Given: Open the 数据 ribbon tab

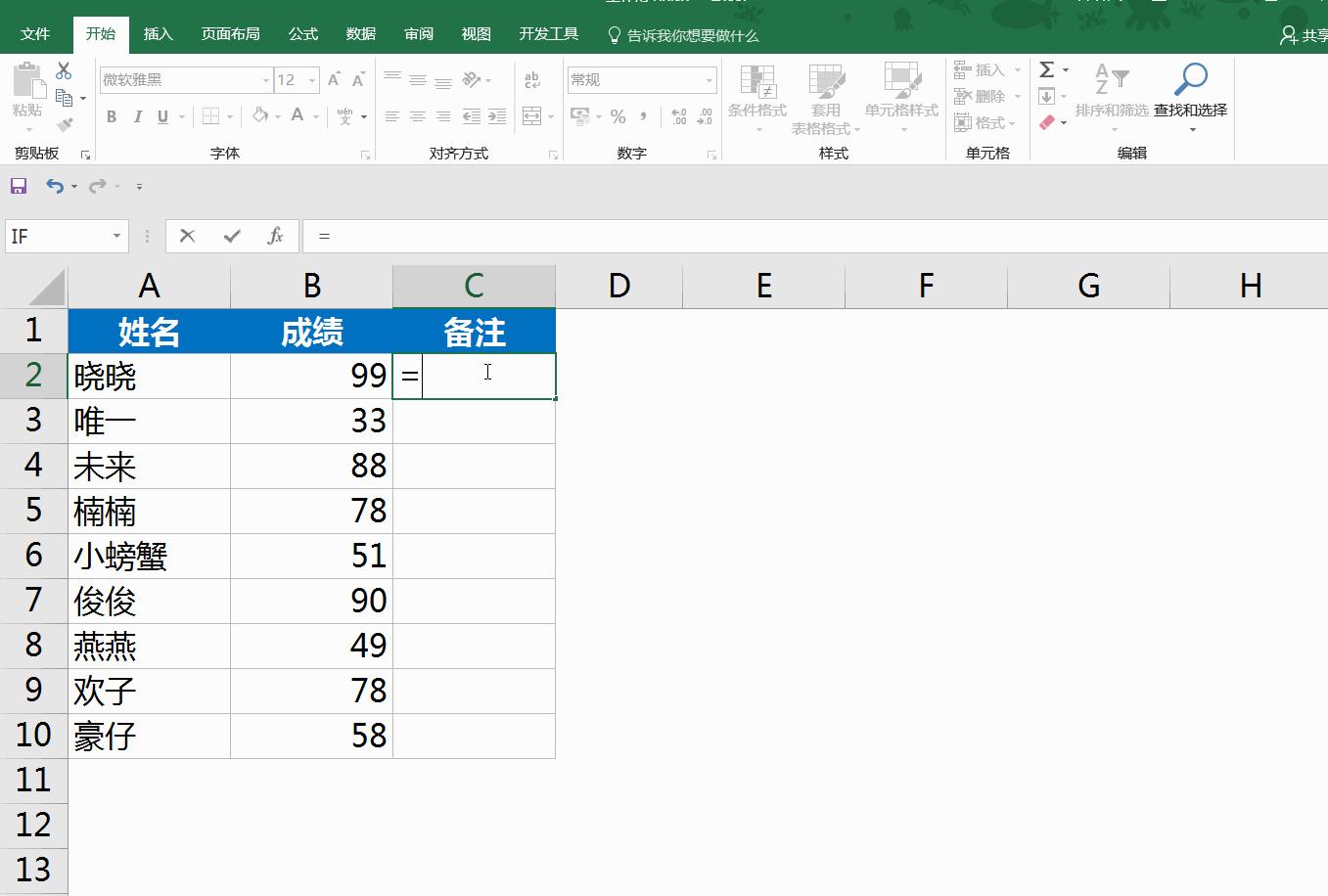Looking at the screenshot, I should tap(359, 32).
